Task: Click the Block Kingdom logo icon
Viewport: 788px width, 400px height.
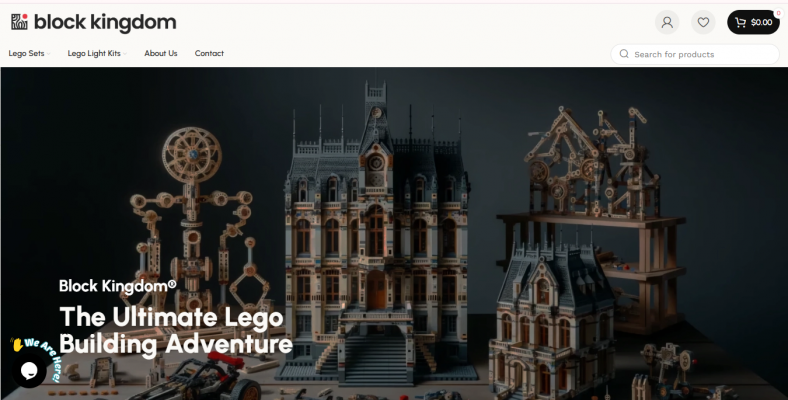Action: (20, 22)
